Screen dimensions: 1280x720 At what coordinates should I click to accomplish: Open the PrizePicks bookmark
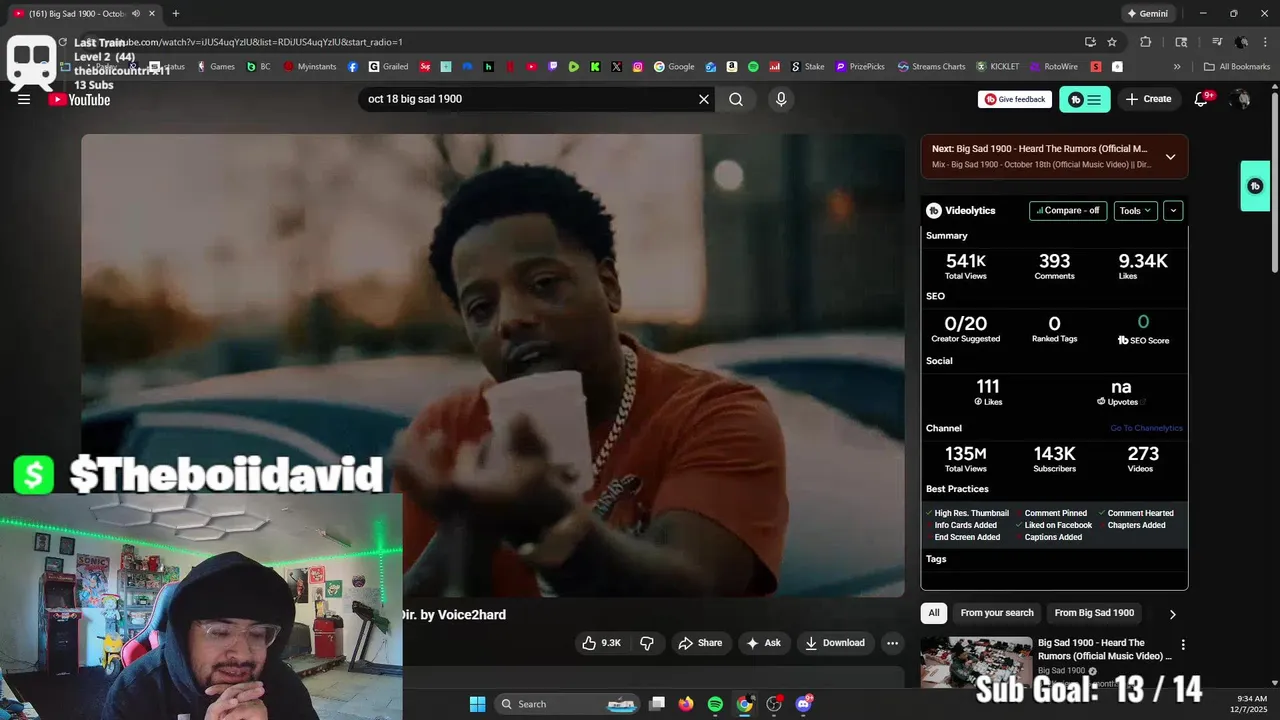861,67
